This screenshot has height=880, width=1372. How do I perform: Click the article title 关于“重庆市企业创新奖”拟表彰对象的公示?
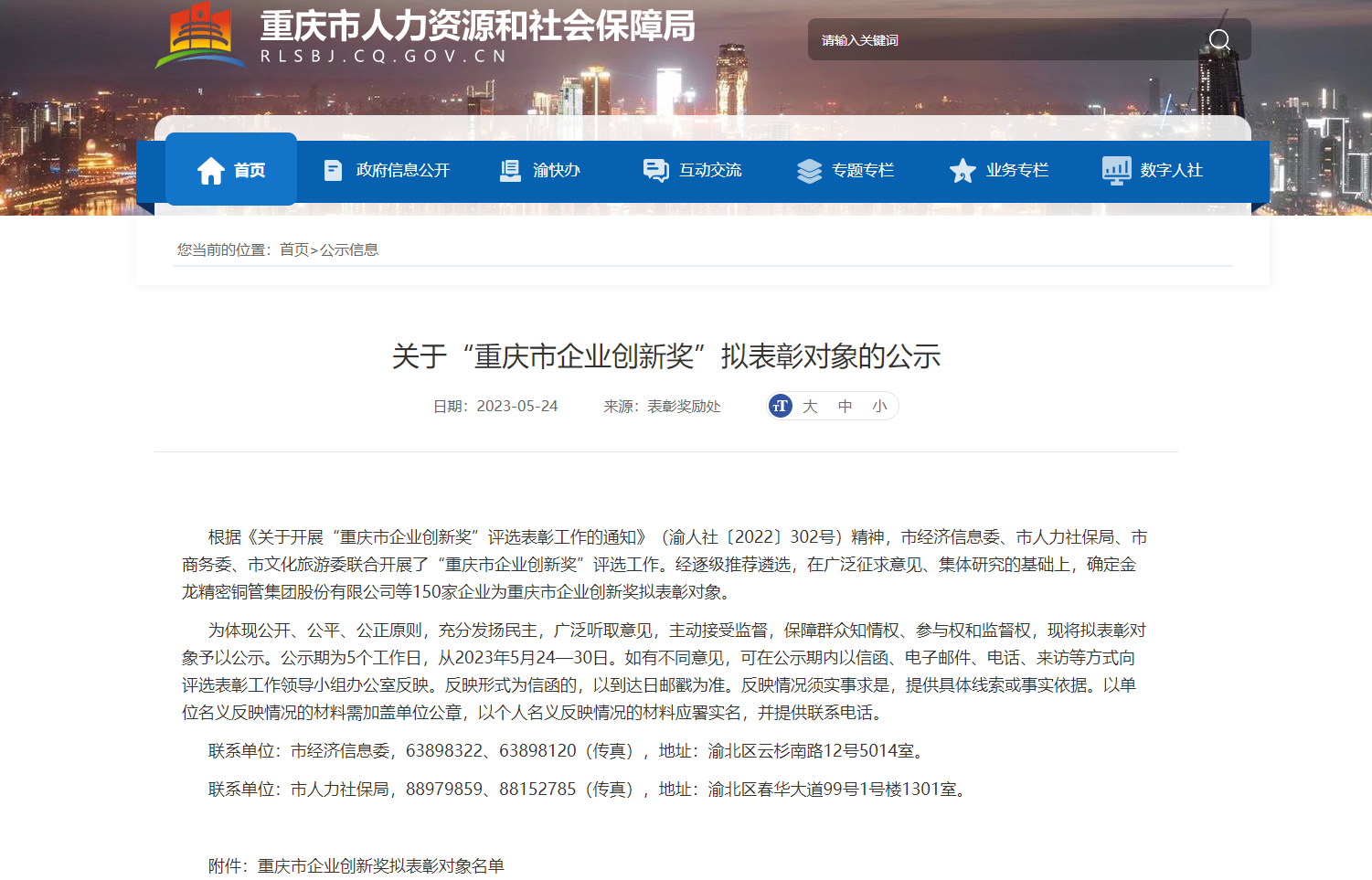pyautogui.click(x=666, y=356)
